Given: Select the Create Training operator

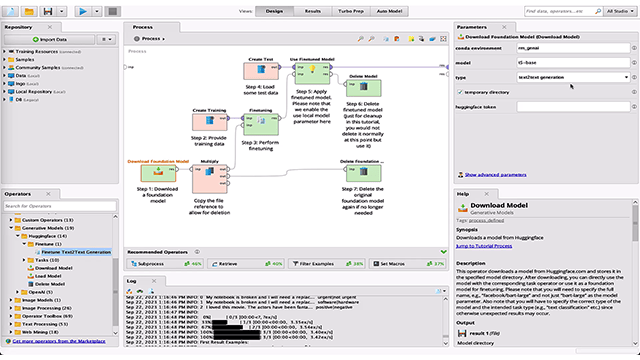Looking at the screenshot, I should coord(210,122).
